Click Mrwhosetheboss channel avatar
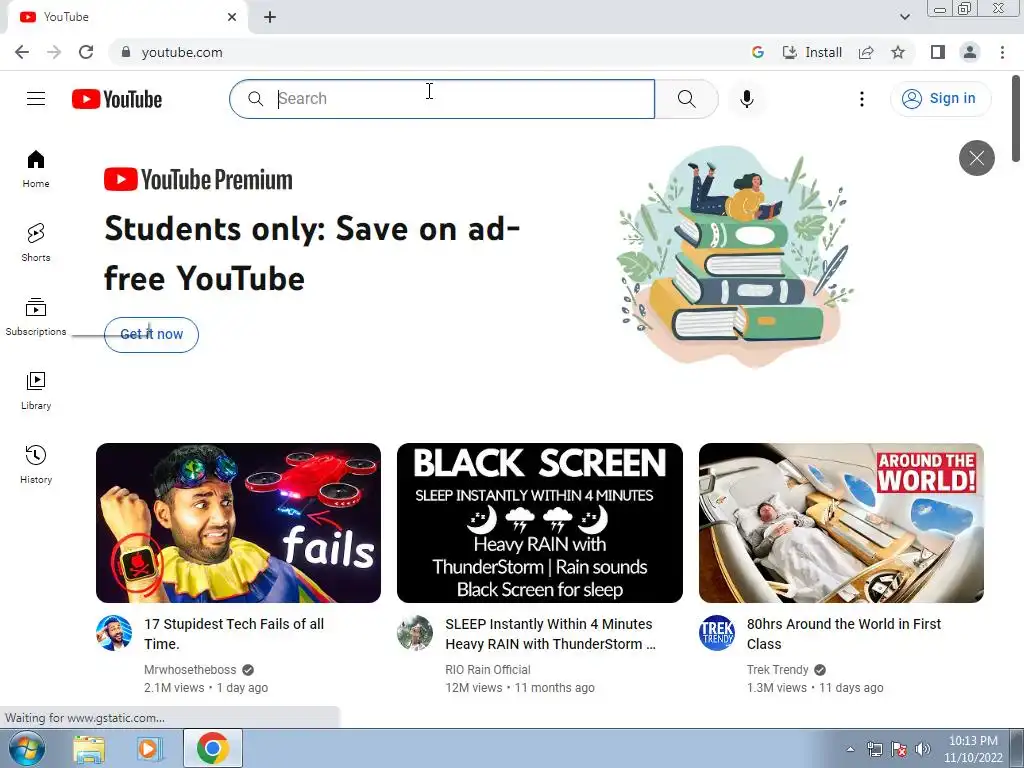The image size is (1024, 768). pos(114,633)
